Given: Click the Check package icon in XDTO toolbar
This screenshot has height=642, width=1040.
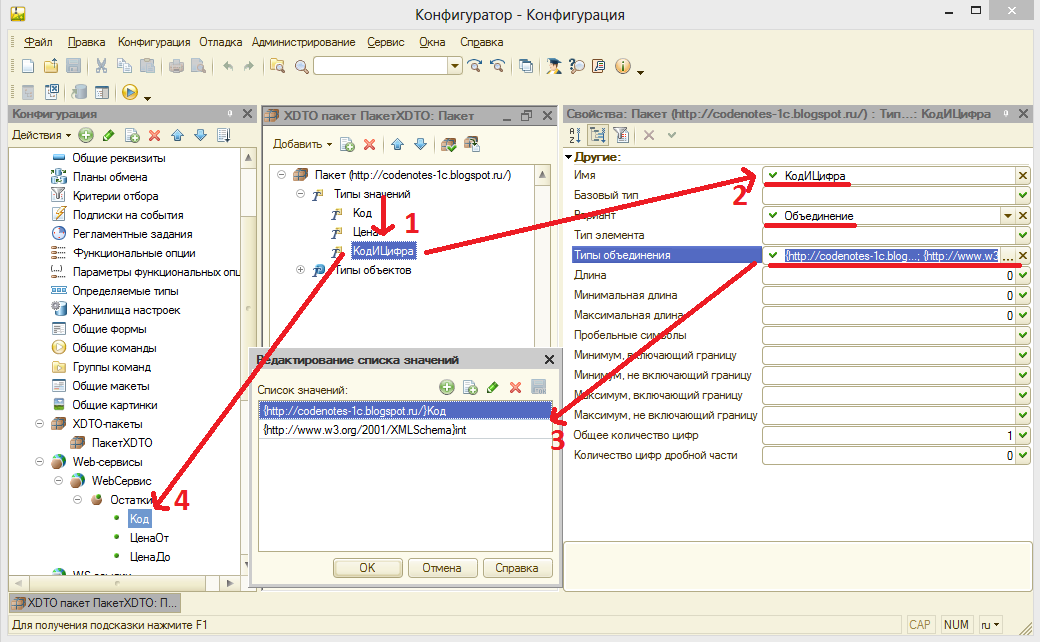Looking at the screenshot, I should click(x=448, y=144).
